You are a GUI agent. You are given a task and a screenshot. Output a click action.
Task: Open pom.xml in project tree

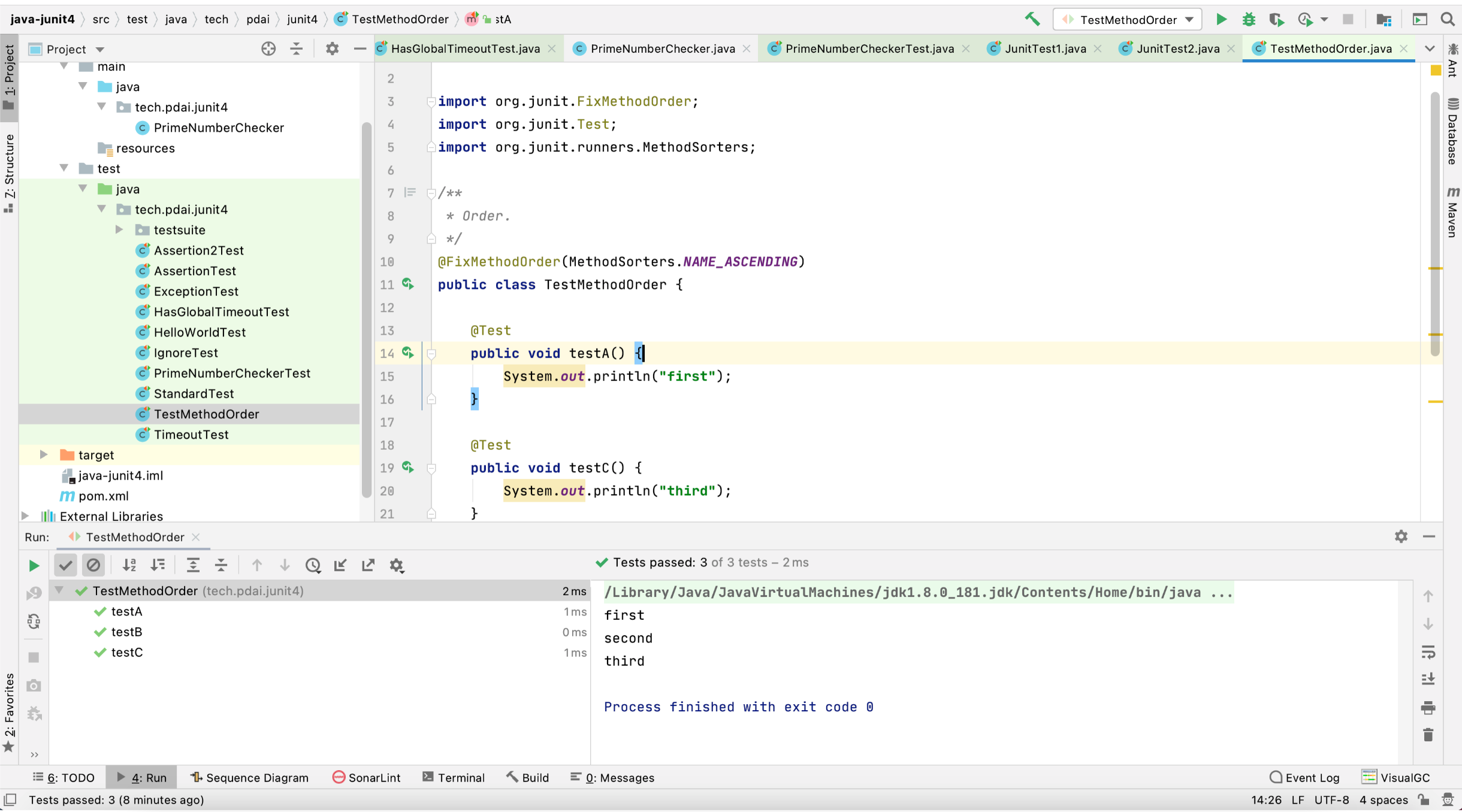pyautogui.click(x=104, y=496)
